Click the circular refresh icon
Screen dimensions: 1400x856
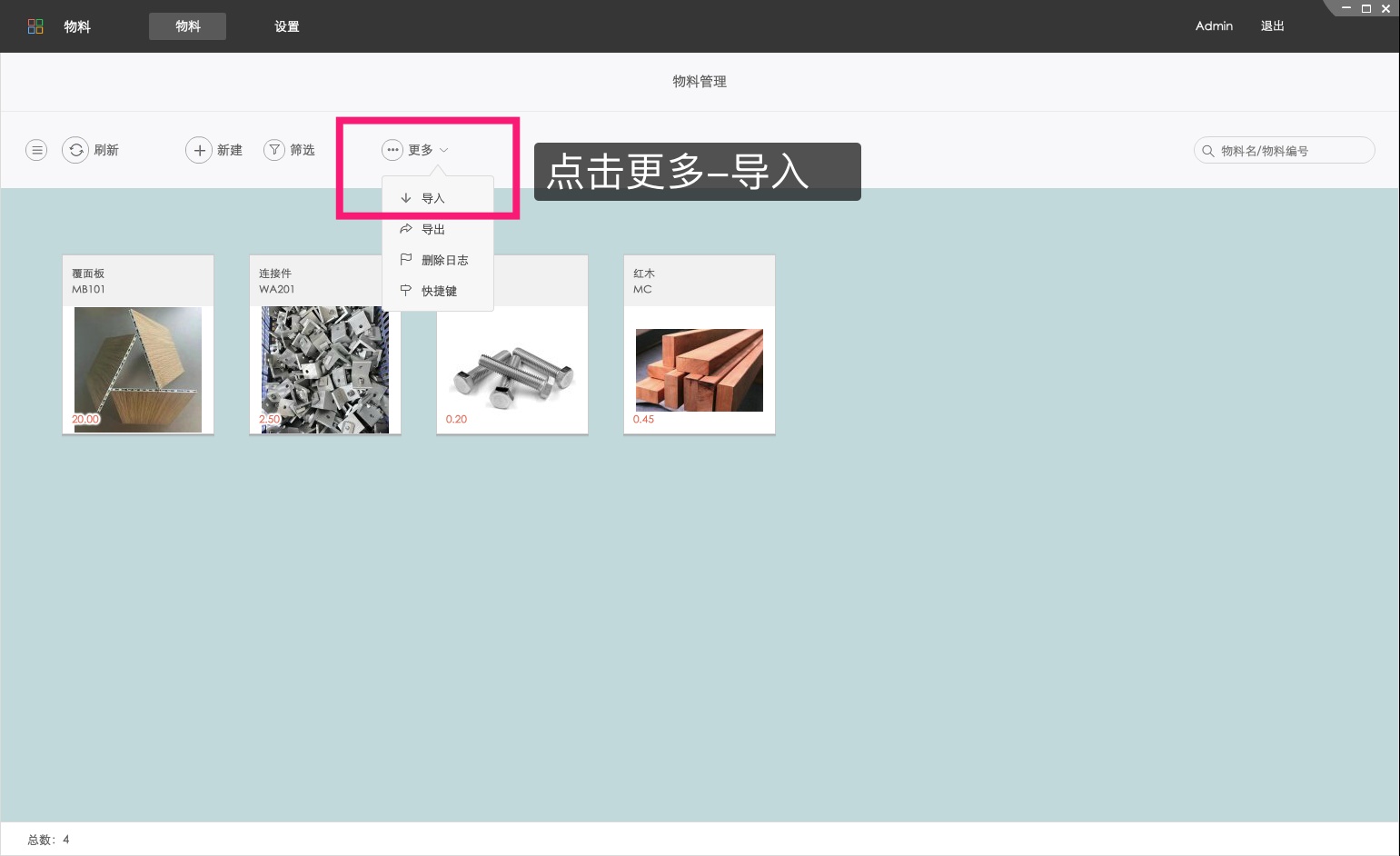[75, 150]
